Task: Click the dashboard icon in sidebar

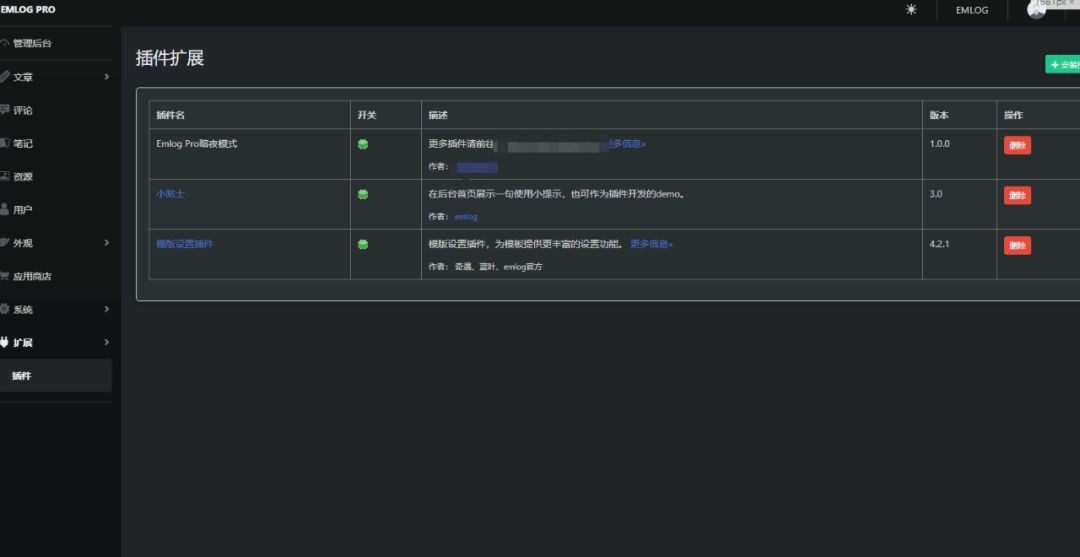Action: [x=5, y=44]
